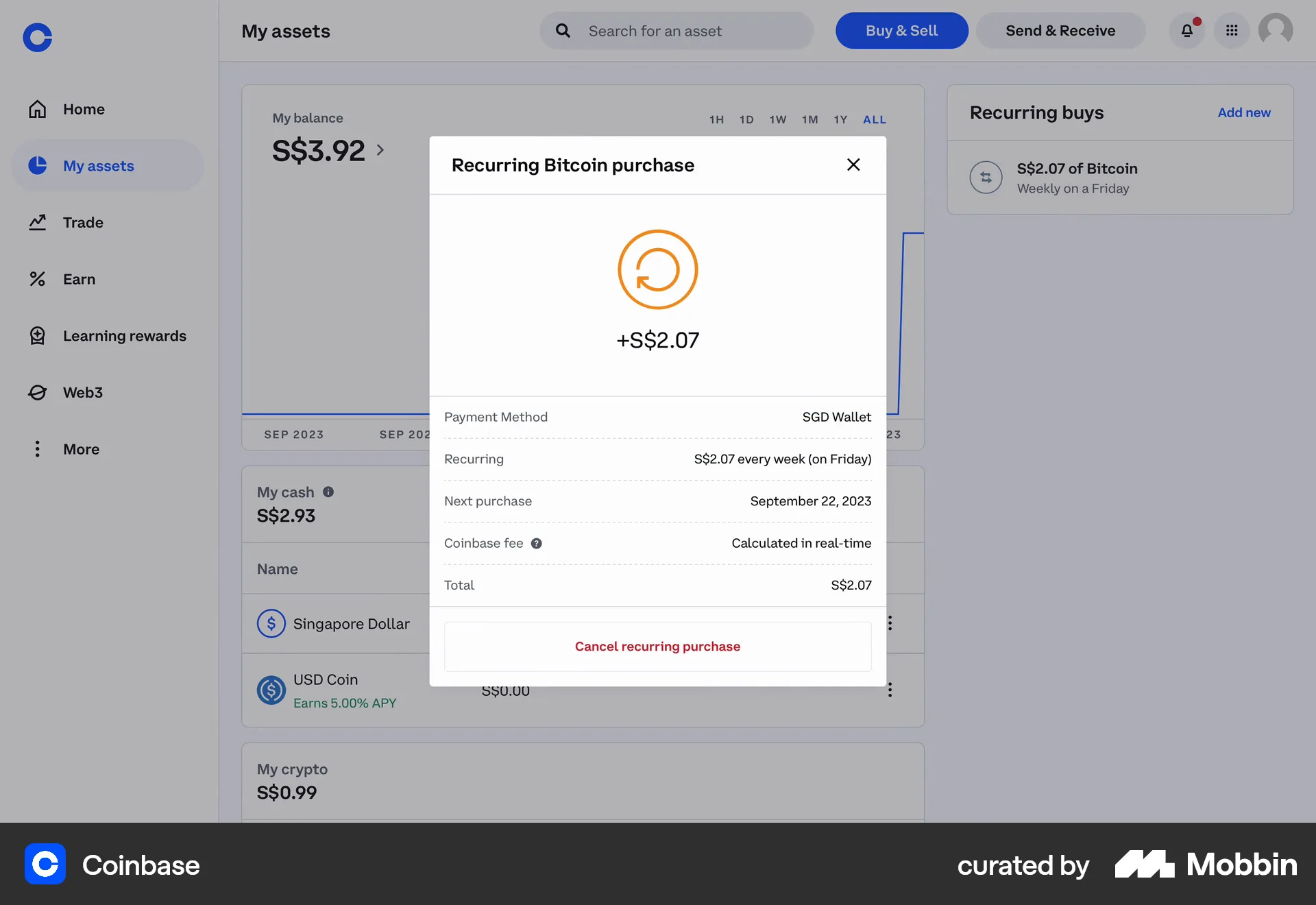The height and width of the screenshot is (905, 1316).
Task: Open the Coinbase logo homepage
Action: (x=37, y=38)
